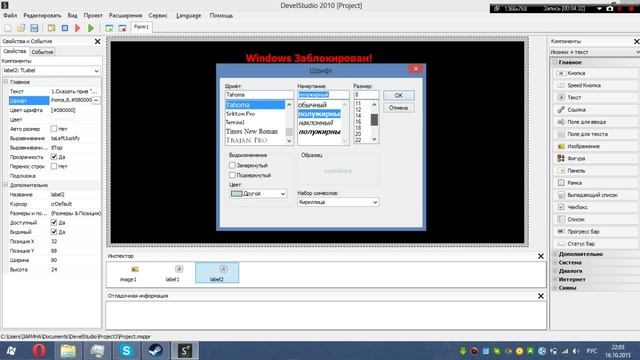The width and height of the screenshot is (640, 360).
Task: Enable the Зачеркнутый checkbox in the font dialog
Action: tap(232, 165)
